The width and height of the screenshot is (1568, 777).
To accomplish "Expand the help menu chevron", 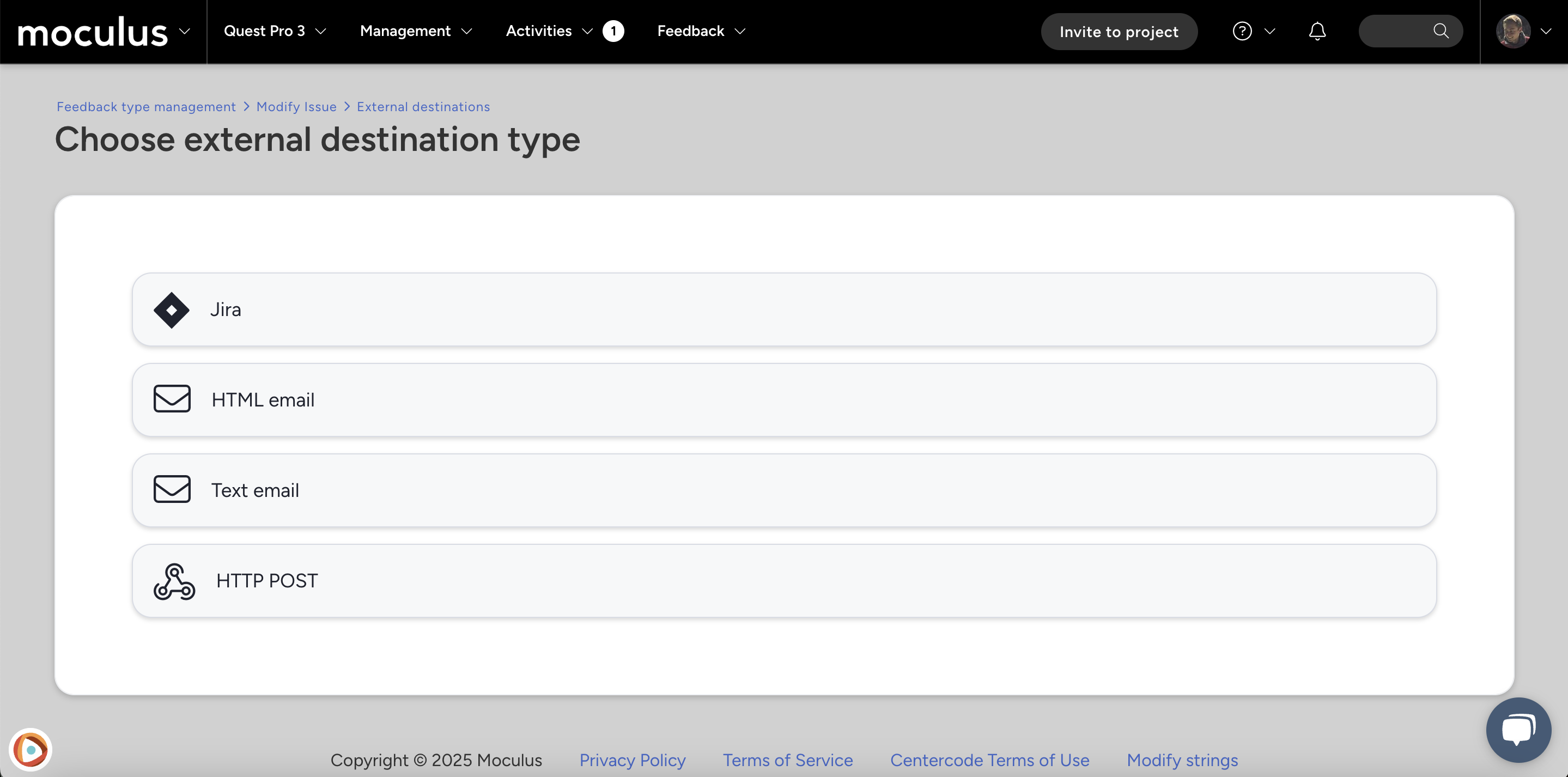I will (x=1270, y=31).
